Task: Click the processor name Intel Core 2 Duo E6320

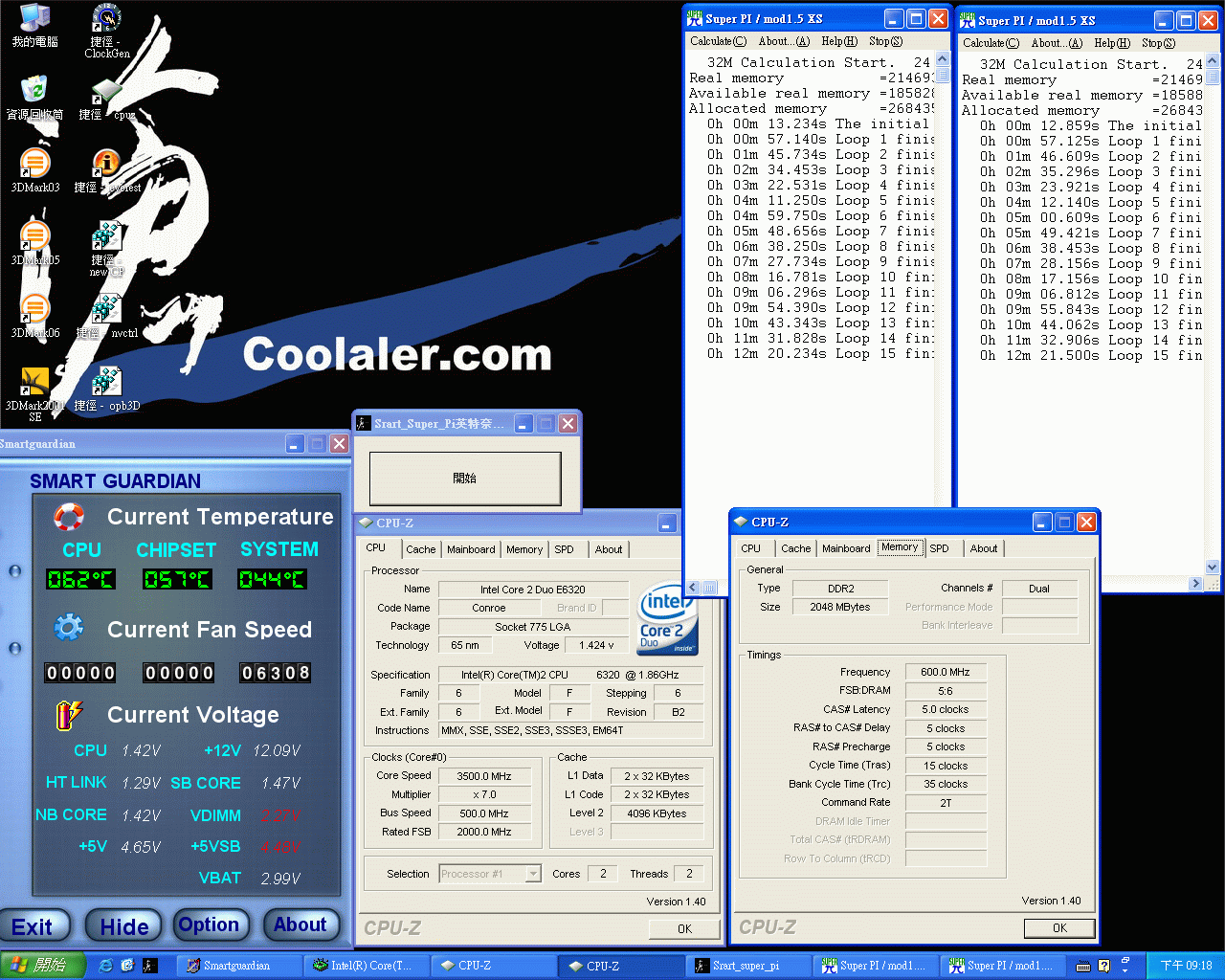Action: point(533,590)
